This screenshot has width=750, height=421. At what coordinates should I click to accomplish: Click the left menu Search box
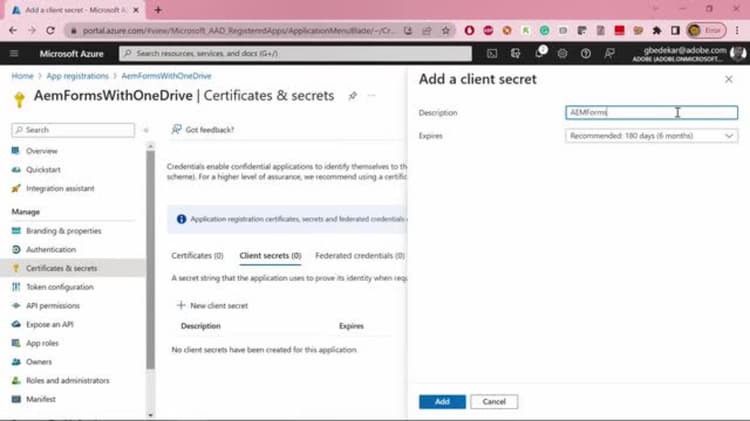73,130
